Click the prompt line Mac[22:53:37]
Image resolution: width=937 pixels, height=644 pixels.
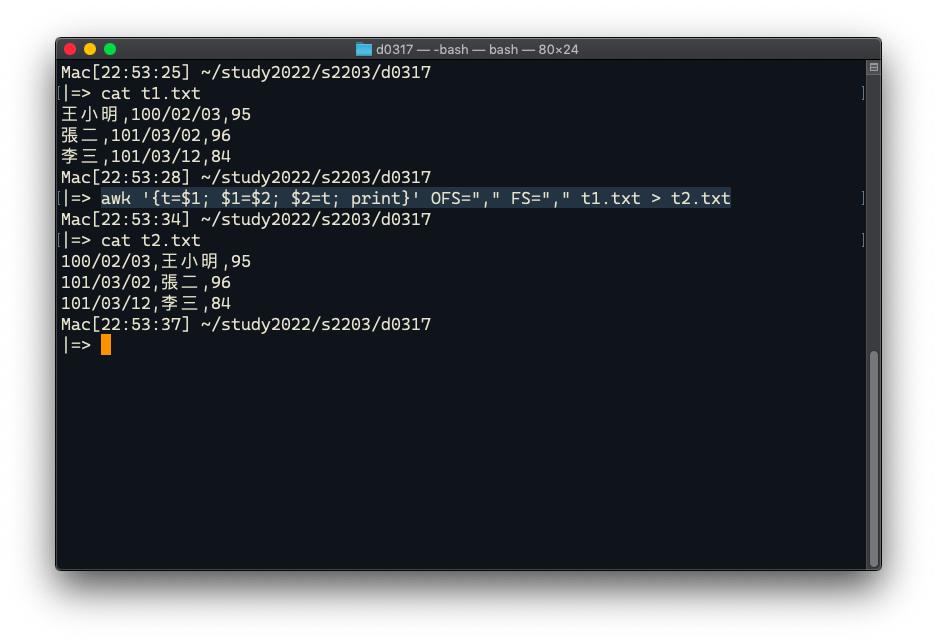246,324
